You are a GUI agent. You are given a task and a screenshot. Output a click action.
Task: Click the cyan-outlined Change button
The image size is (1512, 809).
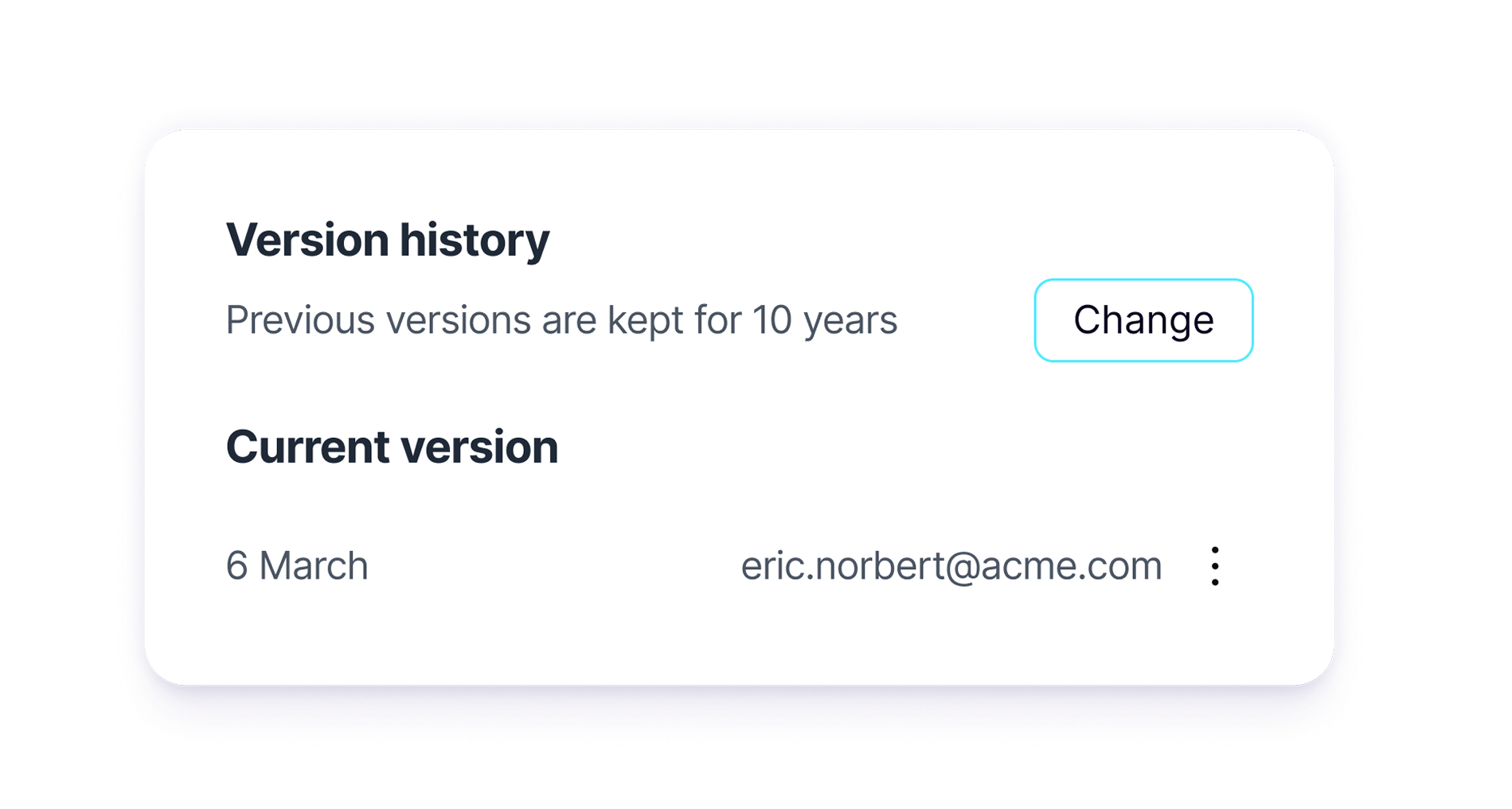pos(1143,320)
